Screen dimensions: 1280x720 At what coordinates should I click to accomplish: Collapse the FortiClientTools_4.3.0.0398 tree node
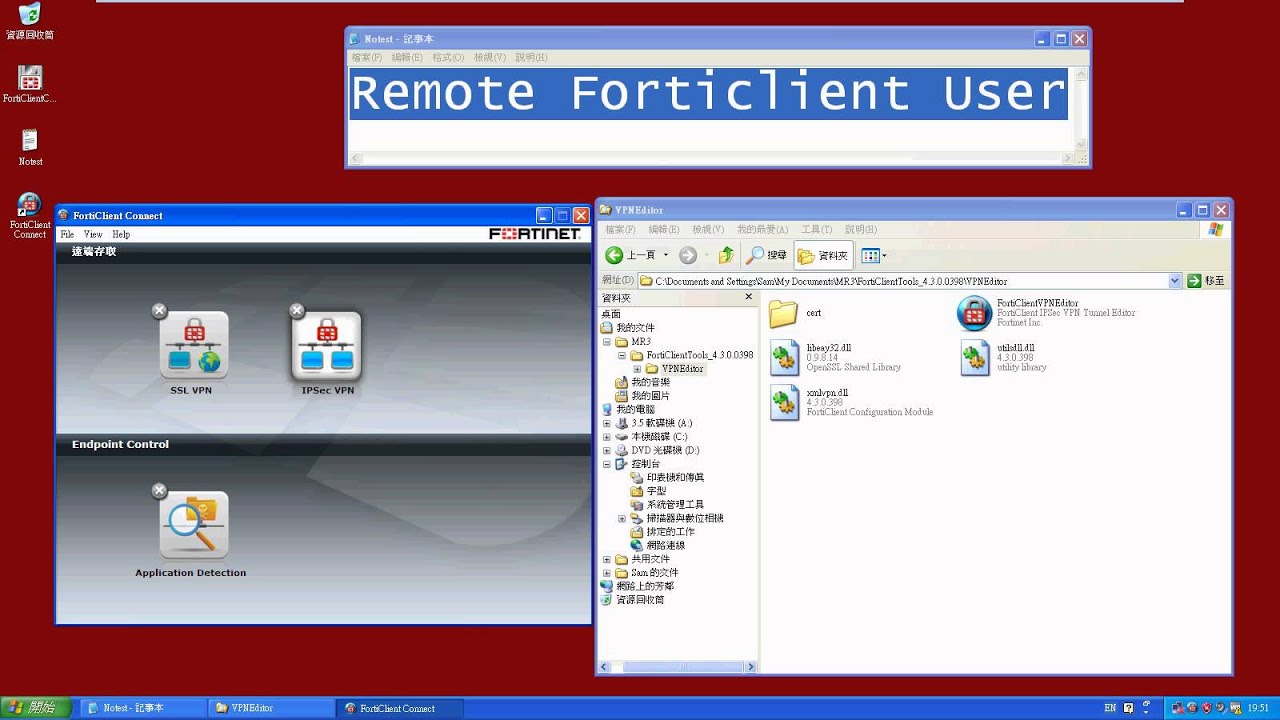[621, 355]
